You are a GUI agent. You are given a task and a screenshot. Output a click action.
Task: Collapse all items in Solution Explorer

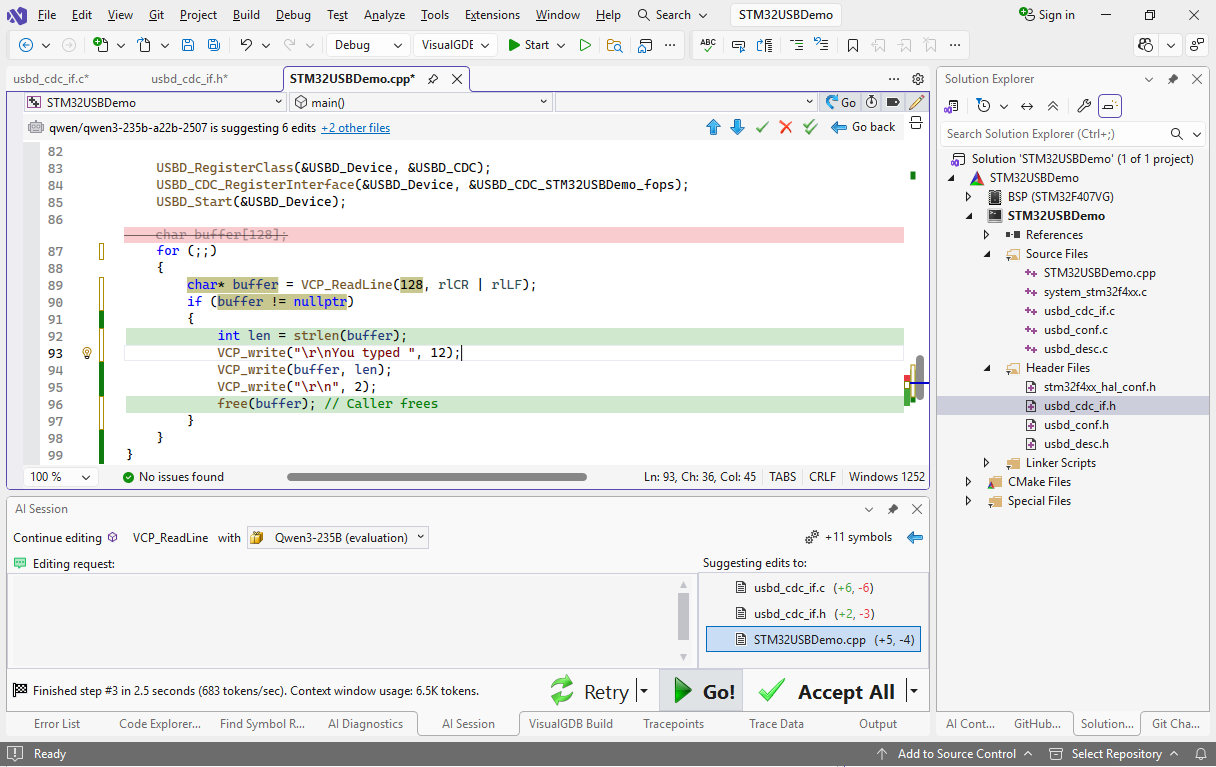coord(1053,106)
